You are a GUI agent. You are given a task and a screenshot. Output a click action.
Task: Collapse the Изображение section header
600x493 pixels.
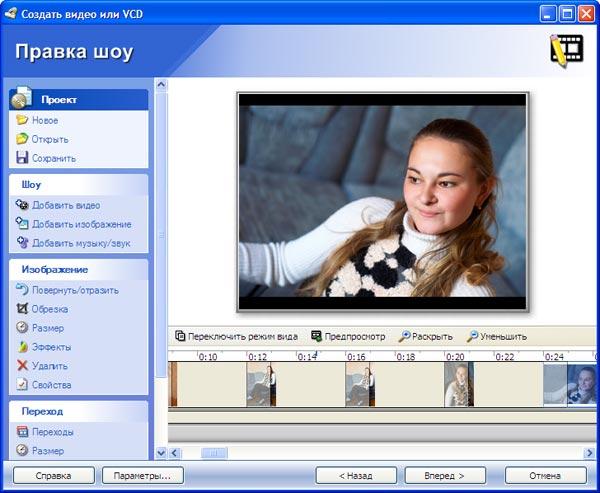78,269
